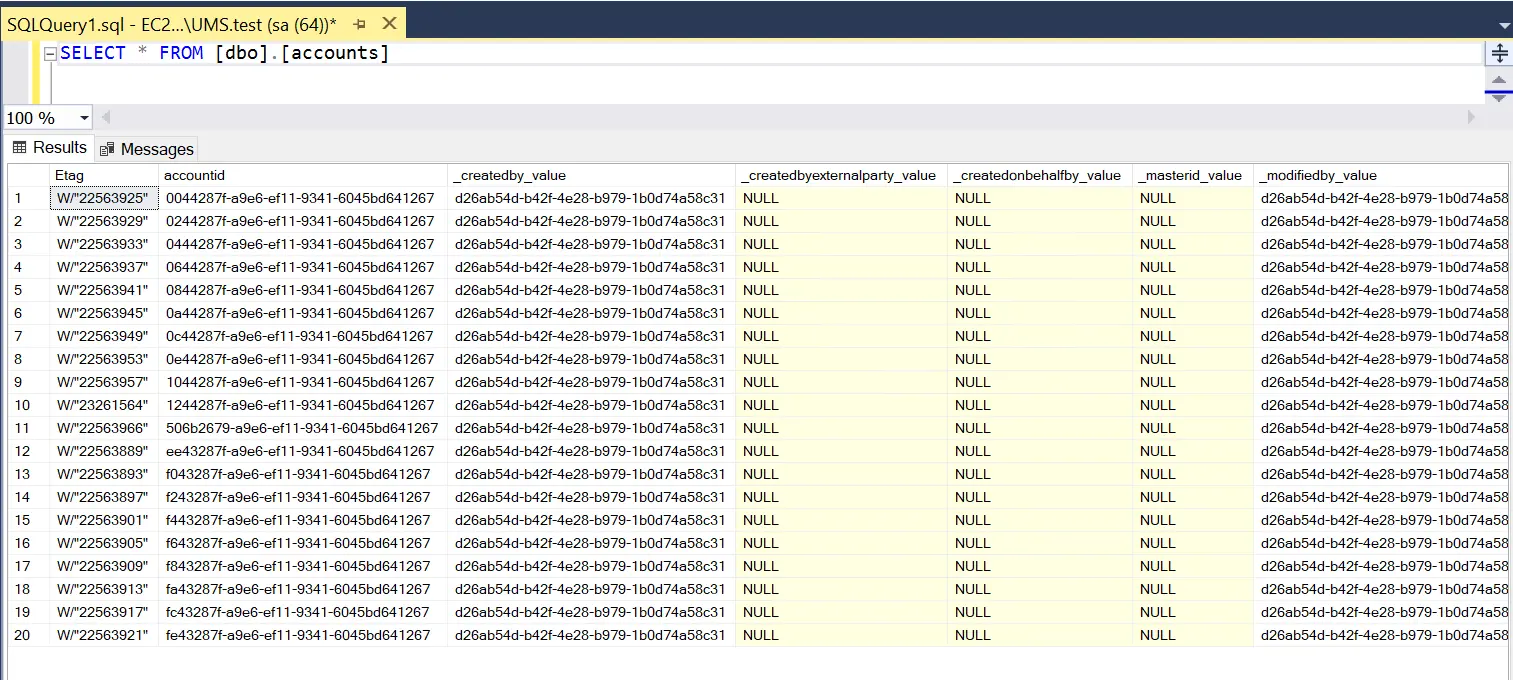The image size is (1513, 680).
Task: Select the _masterid_value column header
Action: tap(1193, 175)
